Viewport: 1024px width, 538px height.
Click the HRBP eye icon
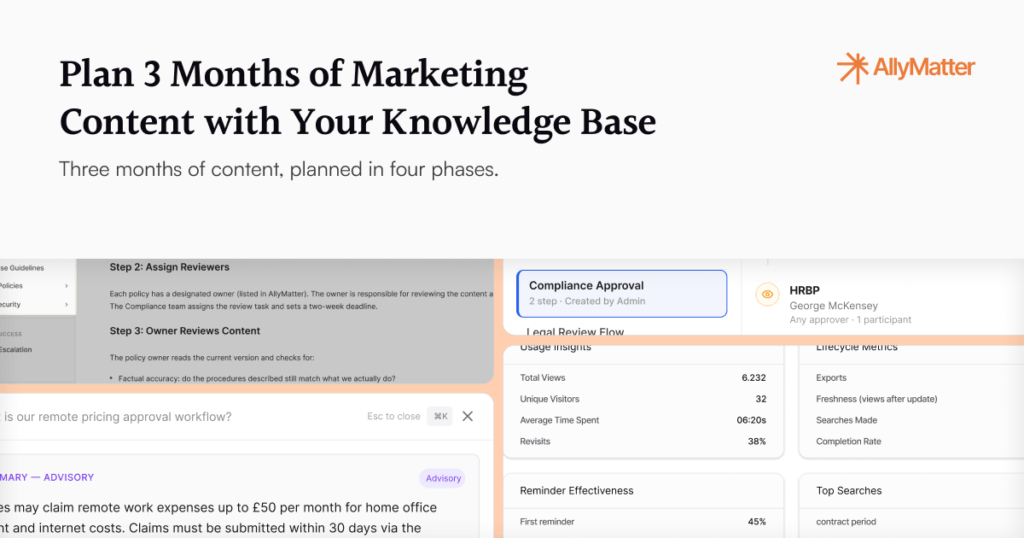point(767,294)
